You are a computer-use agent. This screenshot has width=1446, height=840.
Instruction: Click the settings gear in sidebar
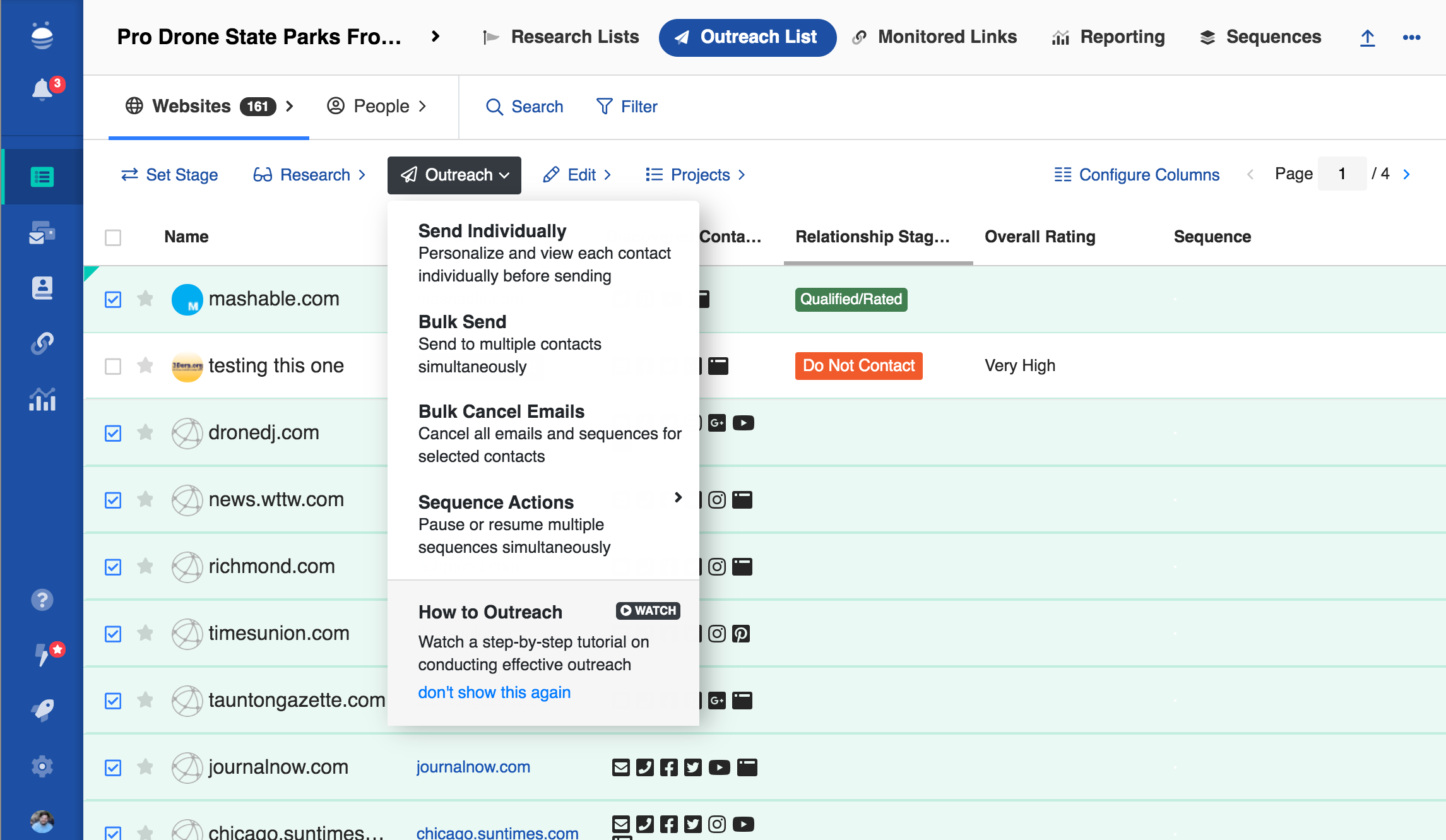42,767
